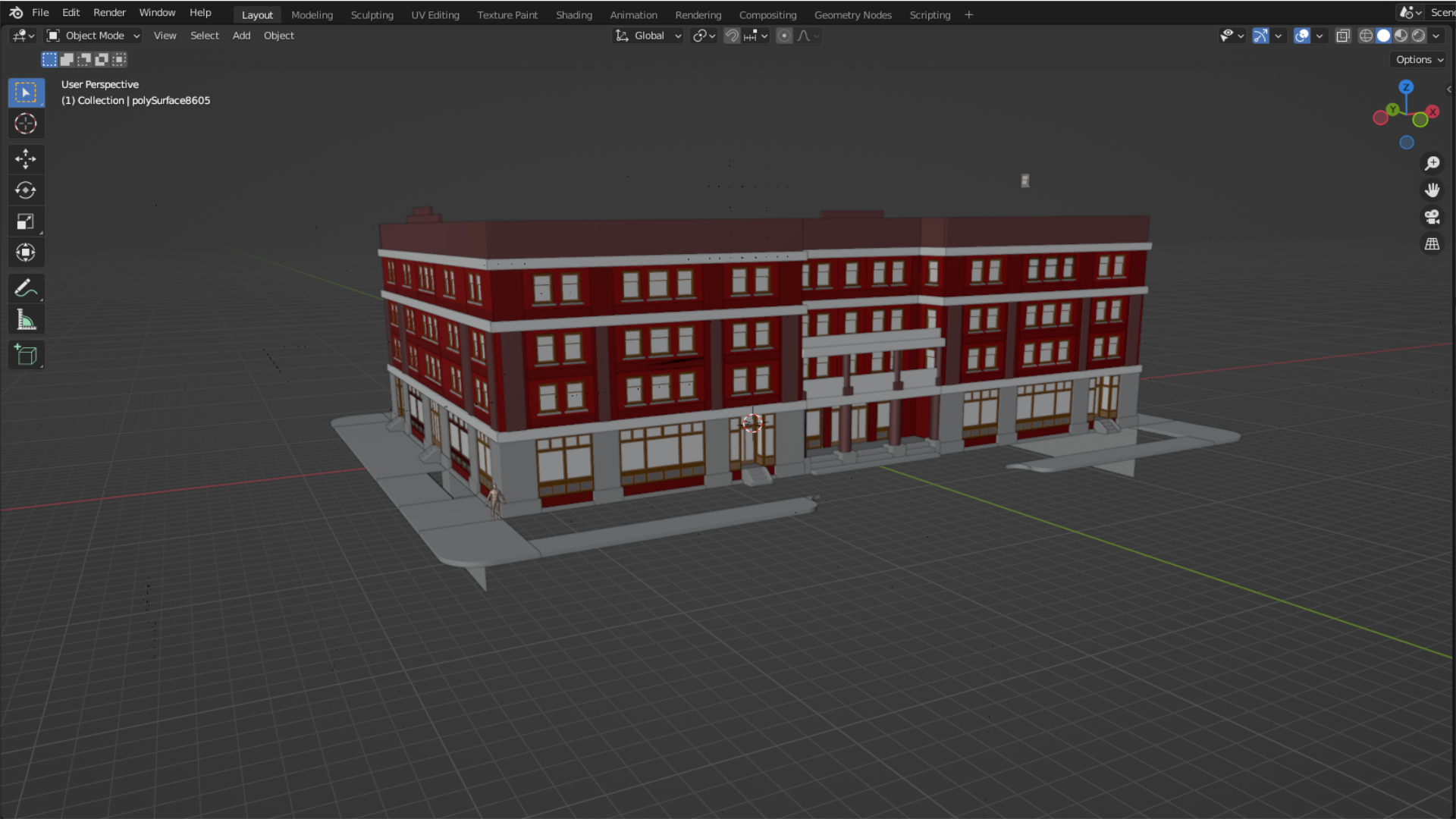Open the viewport Select menu

coord(204,36)
